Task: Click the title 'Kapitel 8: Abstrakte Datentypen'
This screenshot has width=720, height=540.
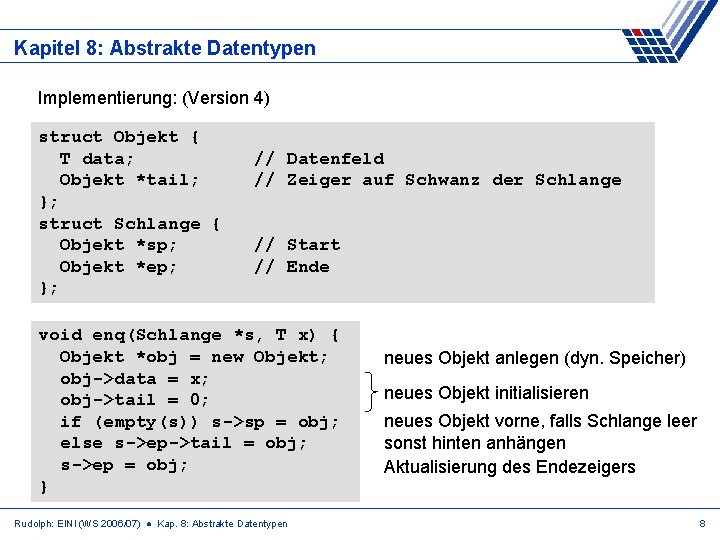Action: coord(165,48)
